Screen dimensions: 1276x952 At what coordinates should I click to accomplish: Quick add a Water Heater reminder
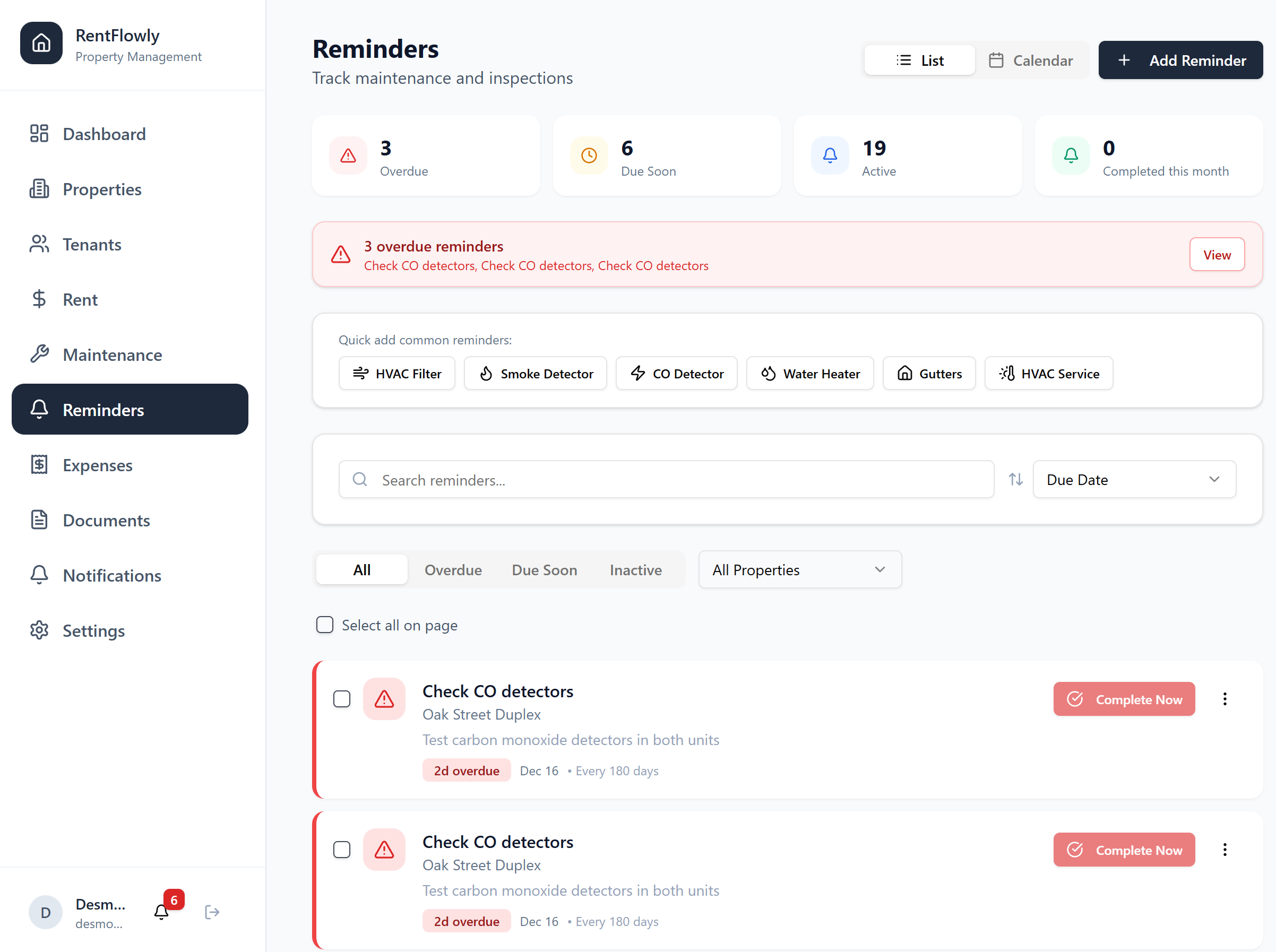[x=810, y=373]
